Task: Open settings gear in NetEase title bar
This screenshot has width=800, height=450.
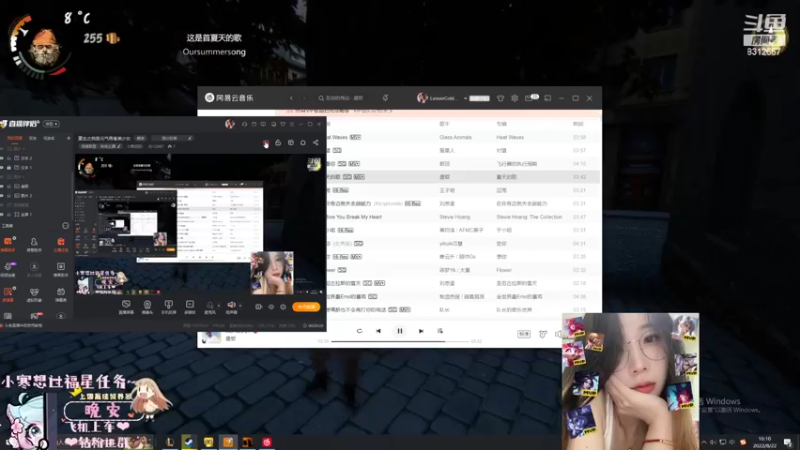Action: coord(514,98)
